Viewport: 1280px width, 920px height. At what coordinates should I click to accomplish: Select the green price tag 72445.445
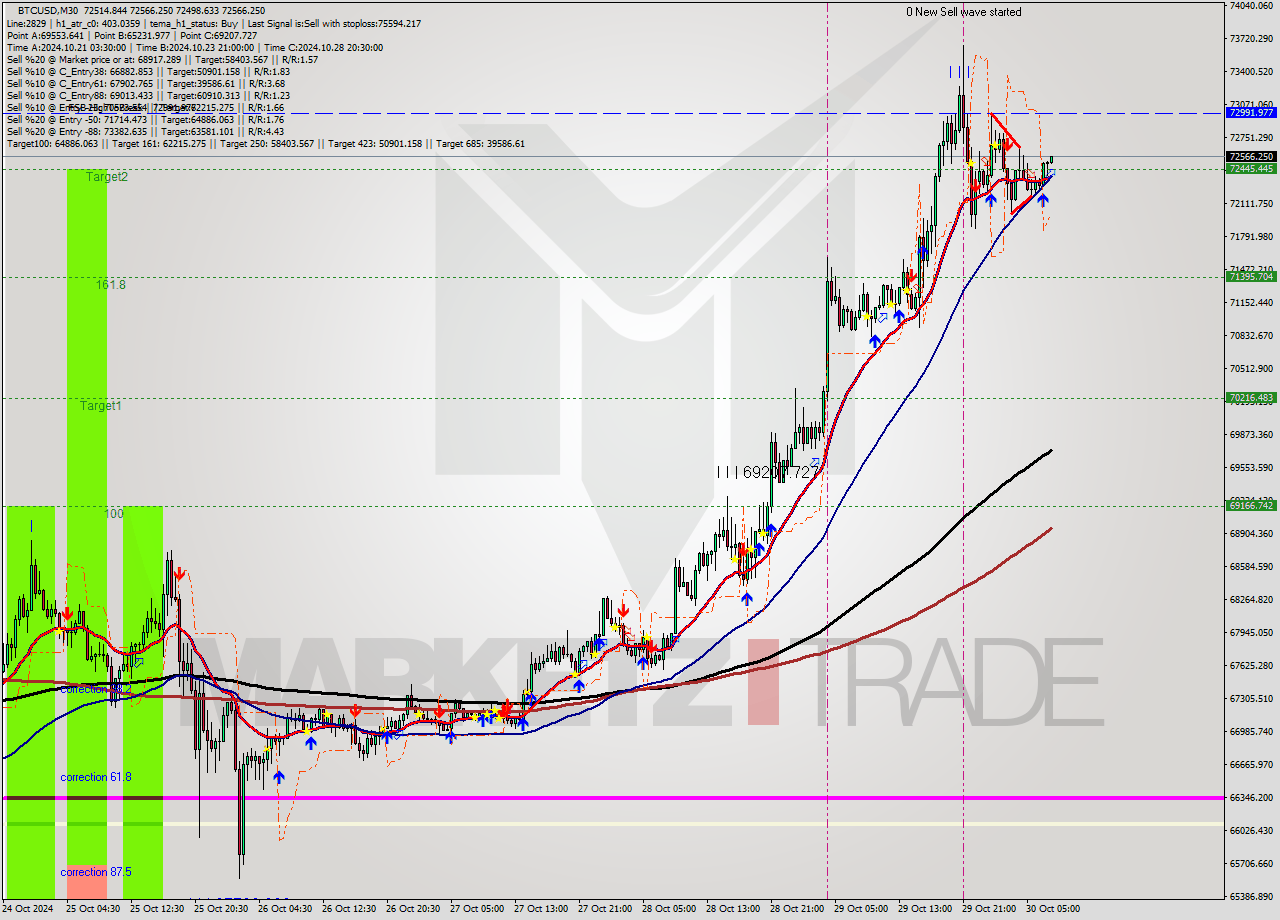pyautogui.click(x=1251, y=169)
